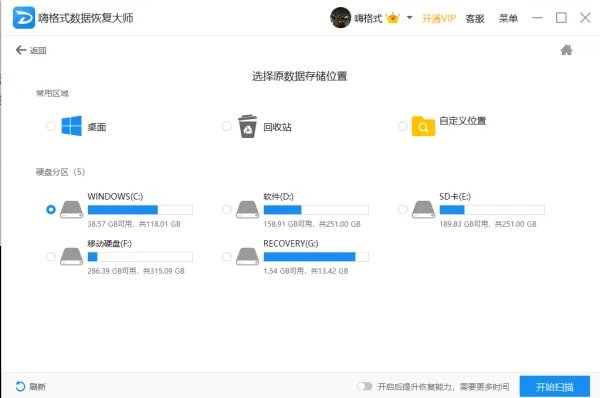Select the 软件(D:) radio button
This screenshot has height=398, width=600.
[227, 209]
